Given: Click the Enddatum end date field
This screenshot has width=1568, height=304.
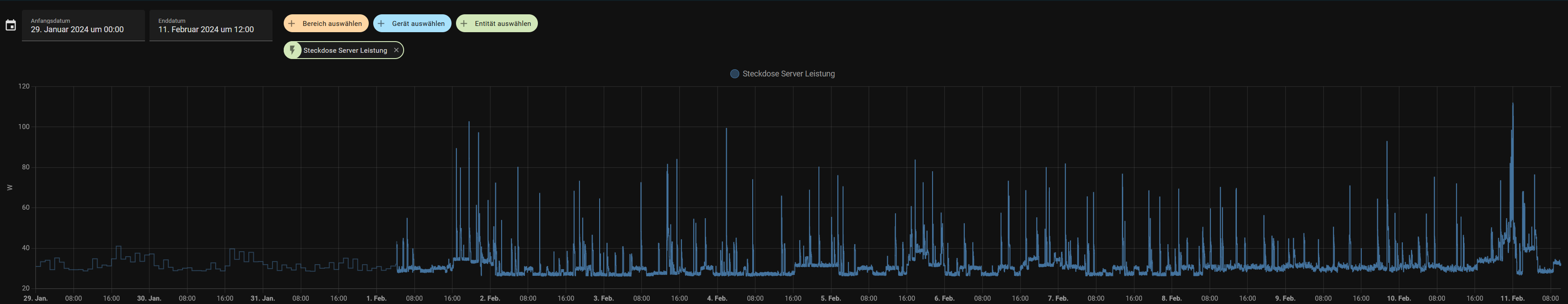Looking at the screenshot, I should tap(211, 25).
